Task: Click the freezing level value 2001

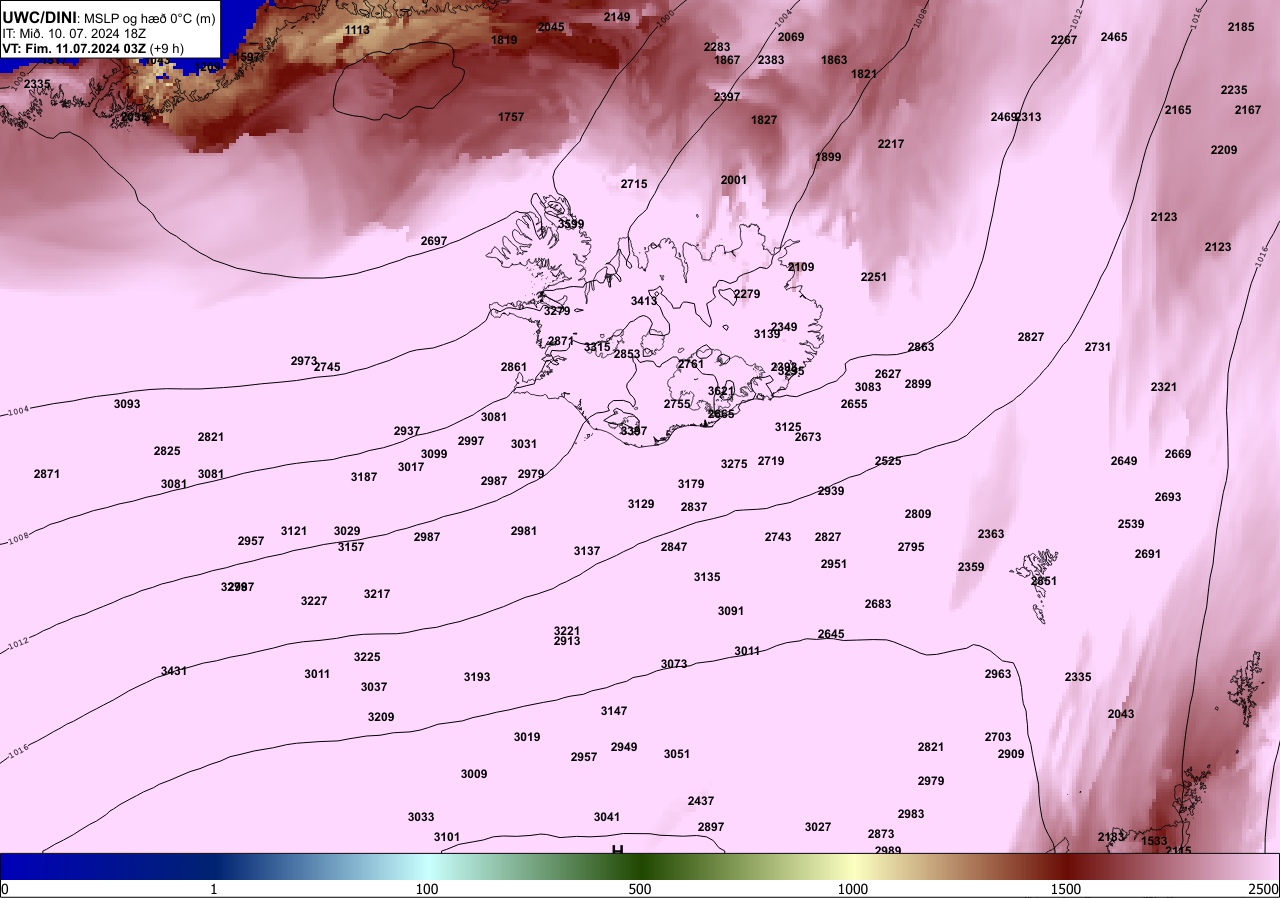Action: pos(734,180)
